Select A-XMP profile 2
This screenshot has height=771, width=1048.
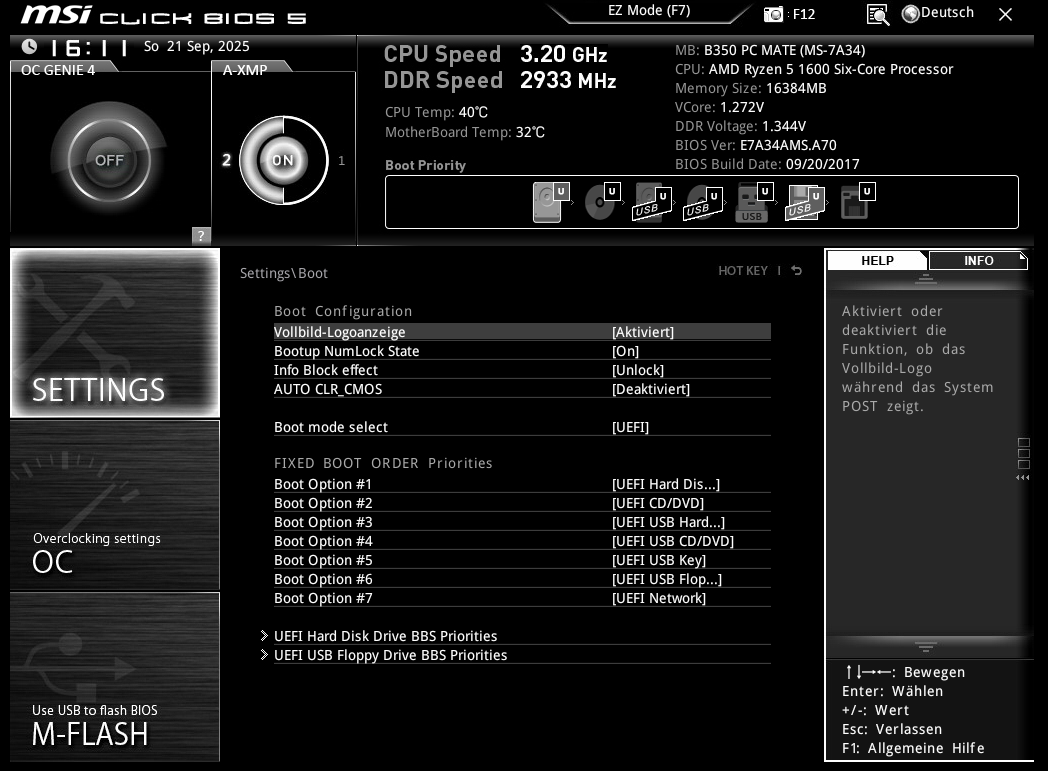pyautogui.click(x=227, y=160)
